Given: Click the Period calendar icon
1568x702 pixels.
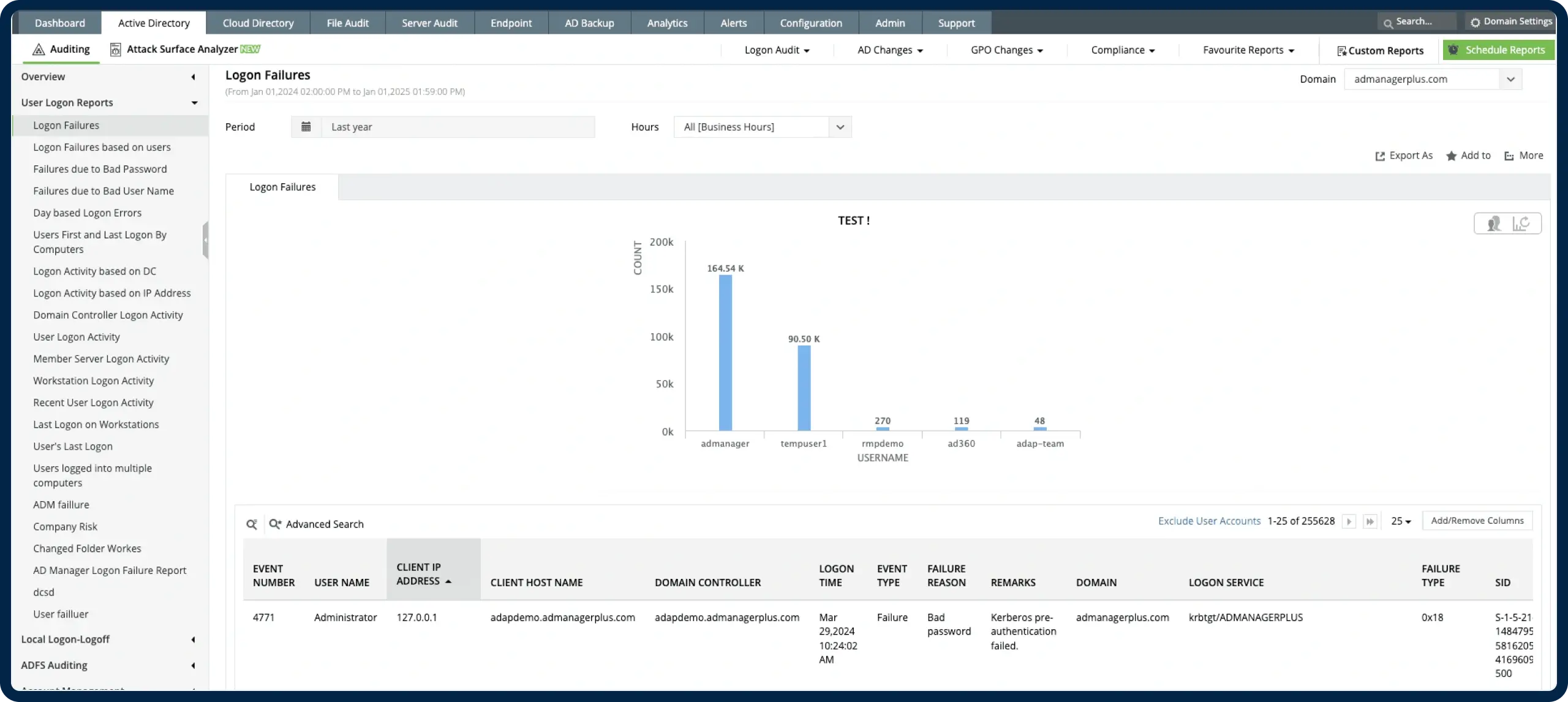Looking at the screenshot, I should [x=306, y=127].
